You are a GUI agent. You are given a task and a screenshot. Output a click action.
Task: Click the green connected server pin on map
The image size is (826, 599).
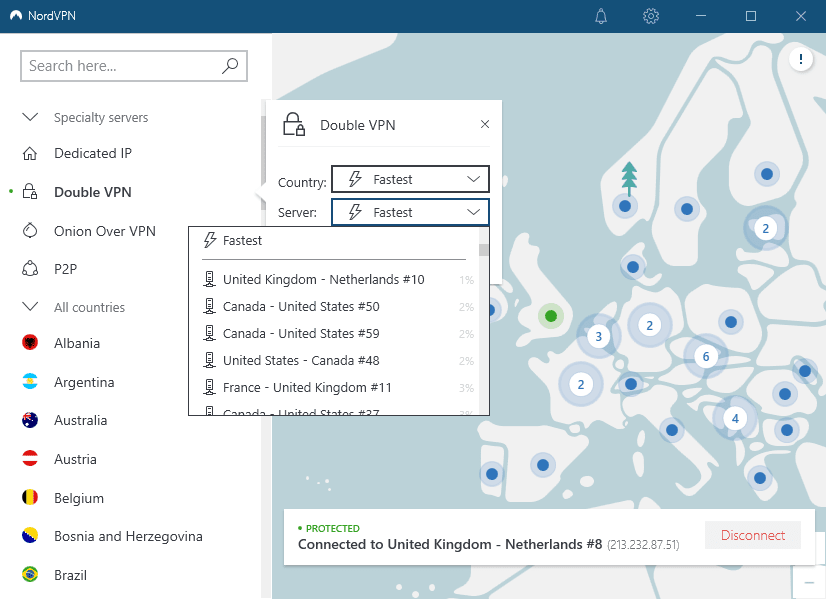pyautogui.click(x=551, y=316)
